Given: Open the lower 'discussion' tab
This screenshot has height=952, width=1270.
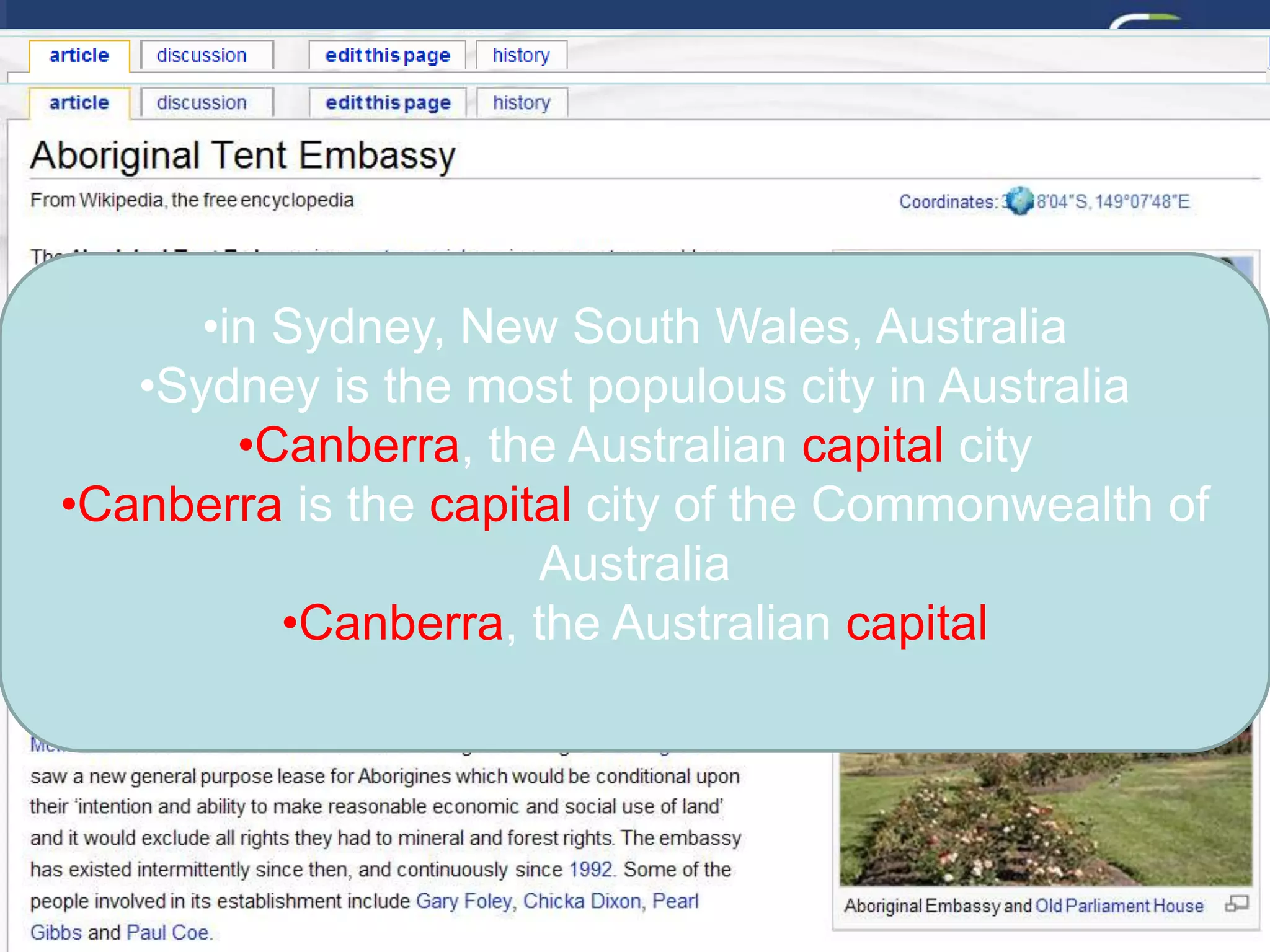Looking at the screenshot, I should (x=202, y=103).
